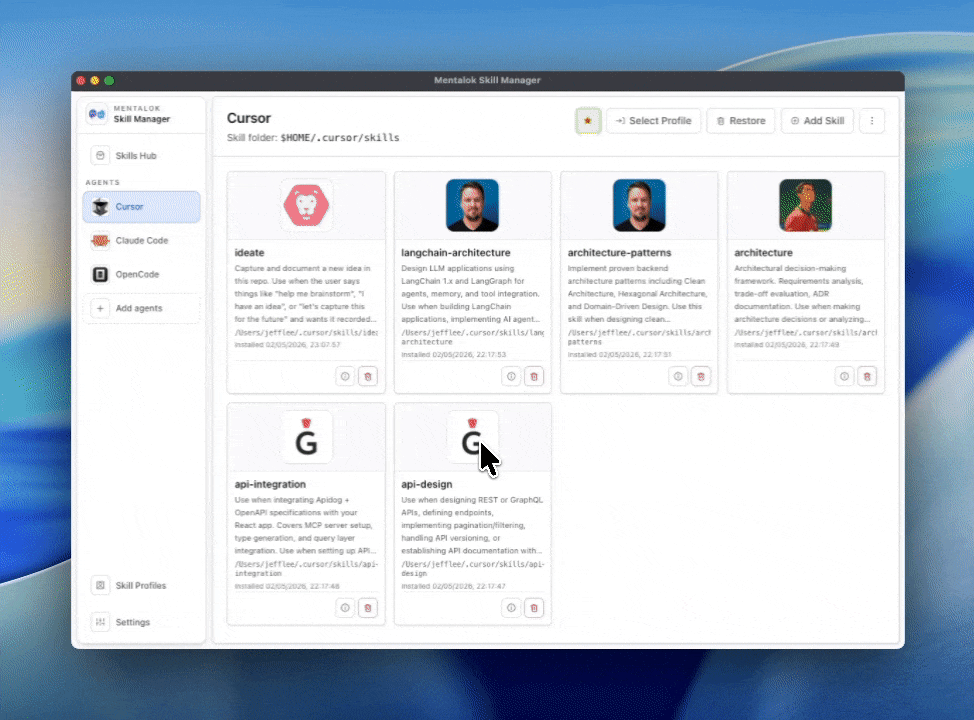This screenshot has height=720, width=974.
Task: Click the architecture-patterns author avatar
Action: point(639,206)
